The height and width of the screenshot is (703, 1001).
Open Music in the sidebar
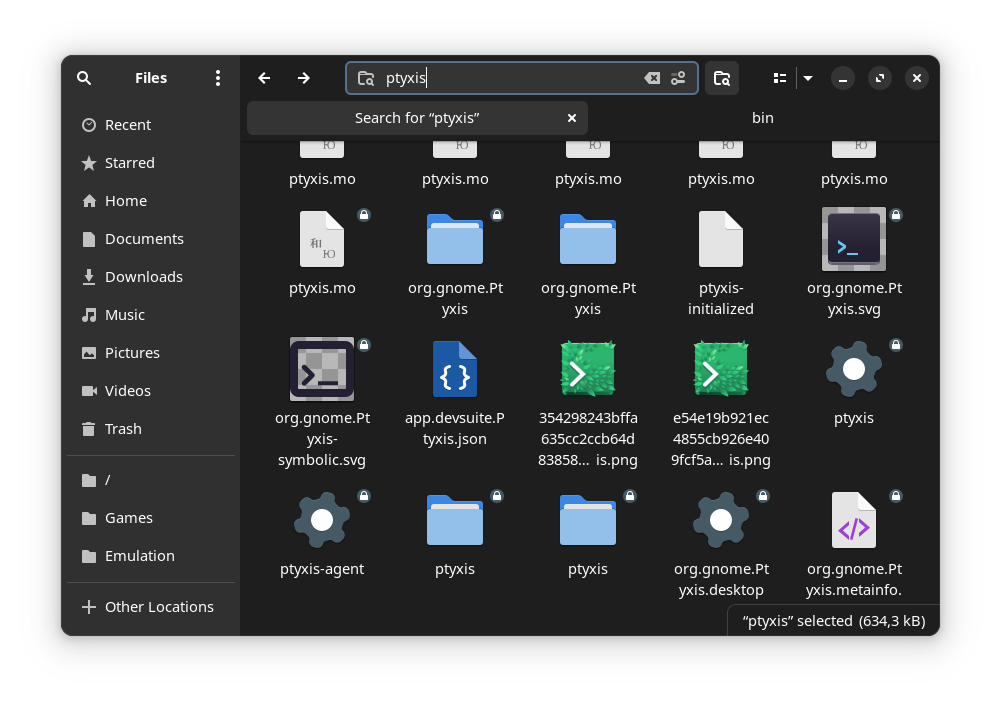tap(151, 315)
